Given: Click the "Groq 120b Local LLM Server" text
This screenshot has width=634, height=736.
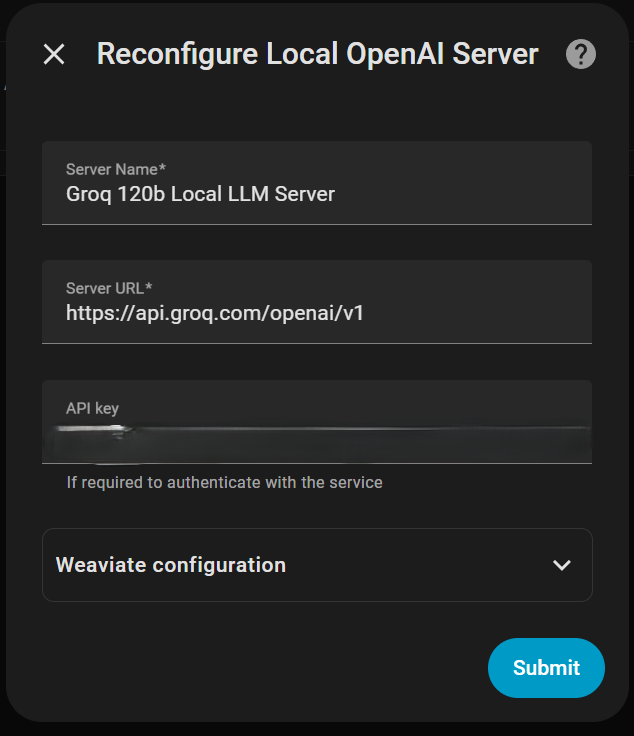Looking at the screenshot, I should tap(200, 194).
